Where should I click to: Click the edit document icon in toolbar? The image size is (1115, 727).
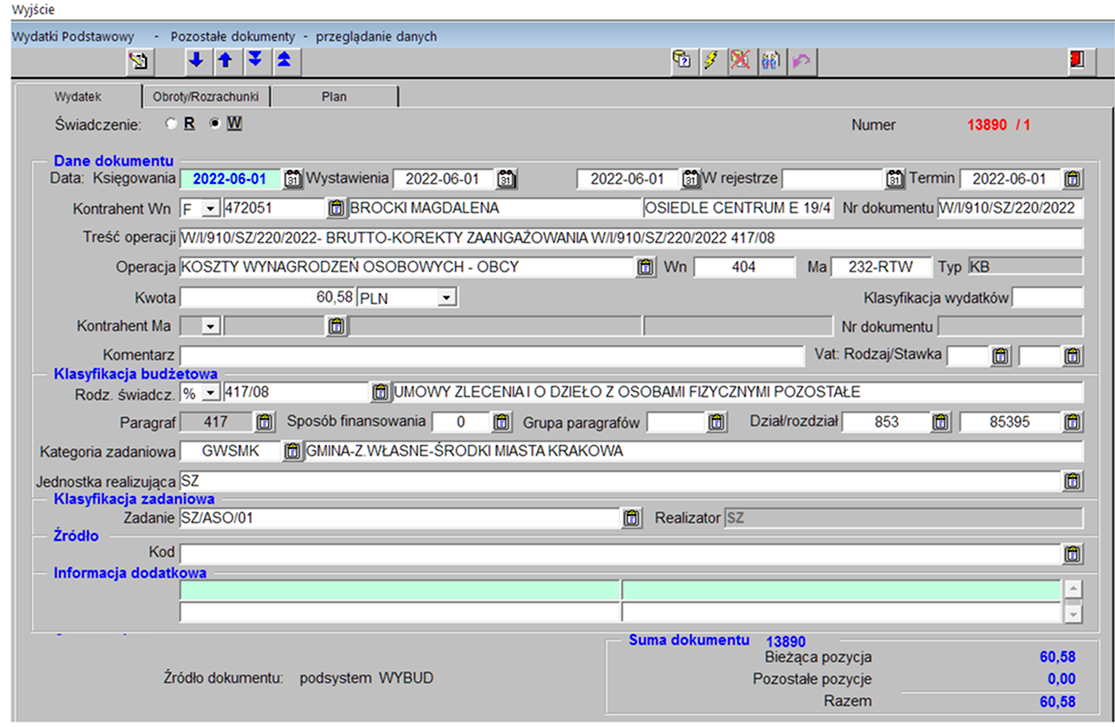point(139,61)
